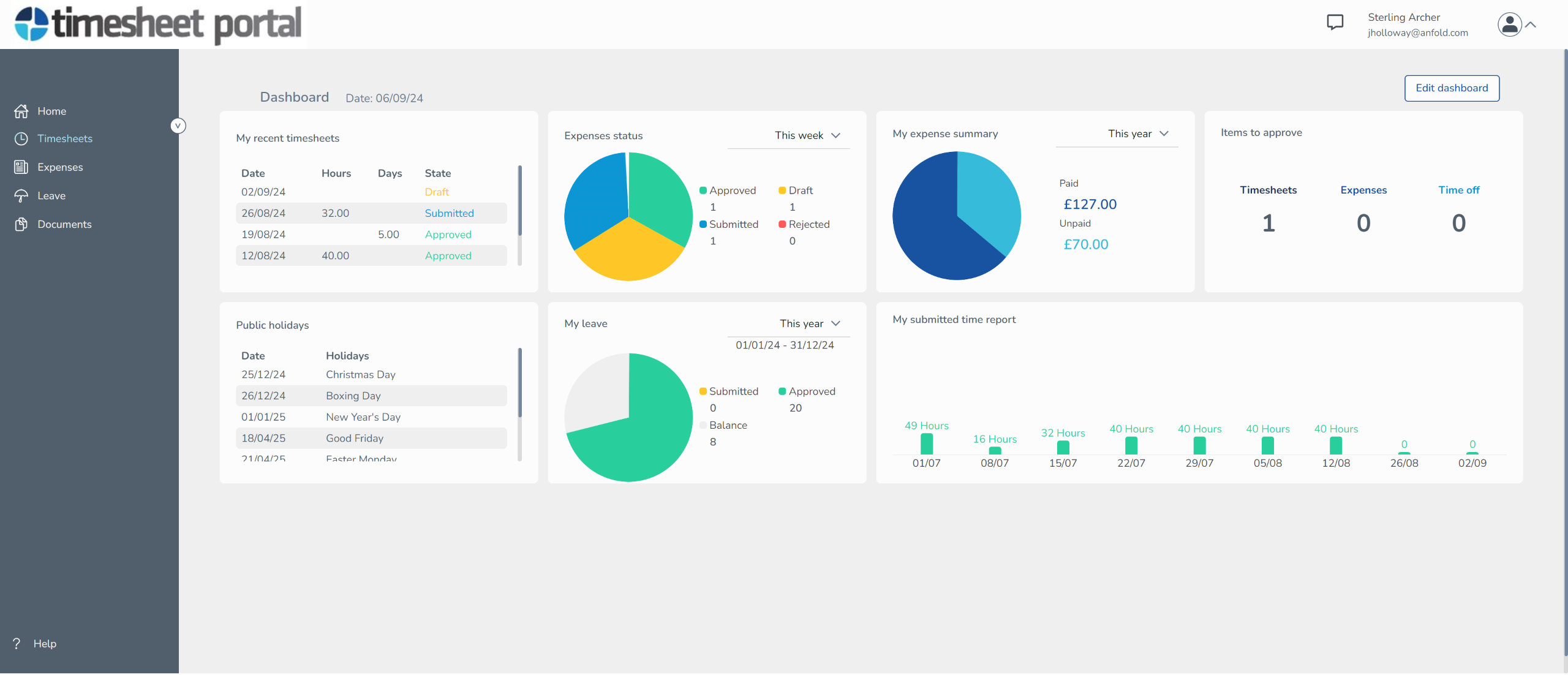Click the Expenses receipt icon
This screenshot has width=1568, height=675.
coord(21,167)
